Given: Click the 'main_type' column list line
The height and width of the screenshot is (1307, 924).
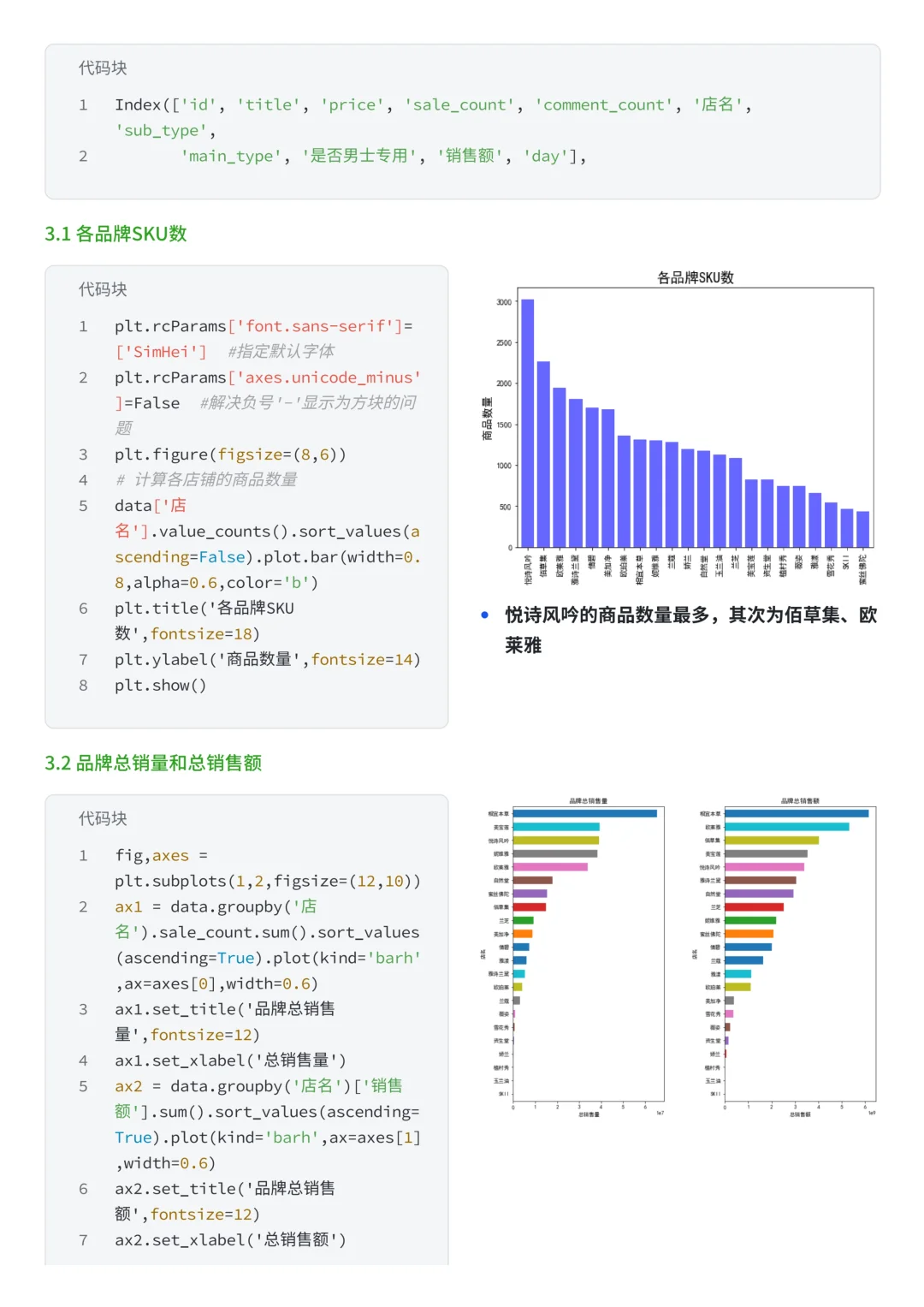Looking at the screenshot, I should point(383,156).
